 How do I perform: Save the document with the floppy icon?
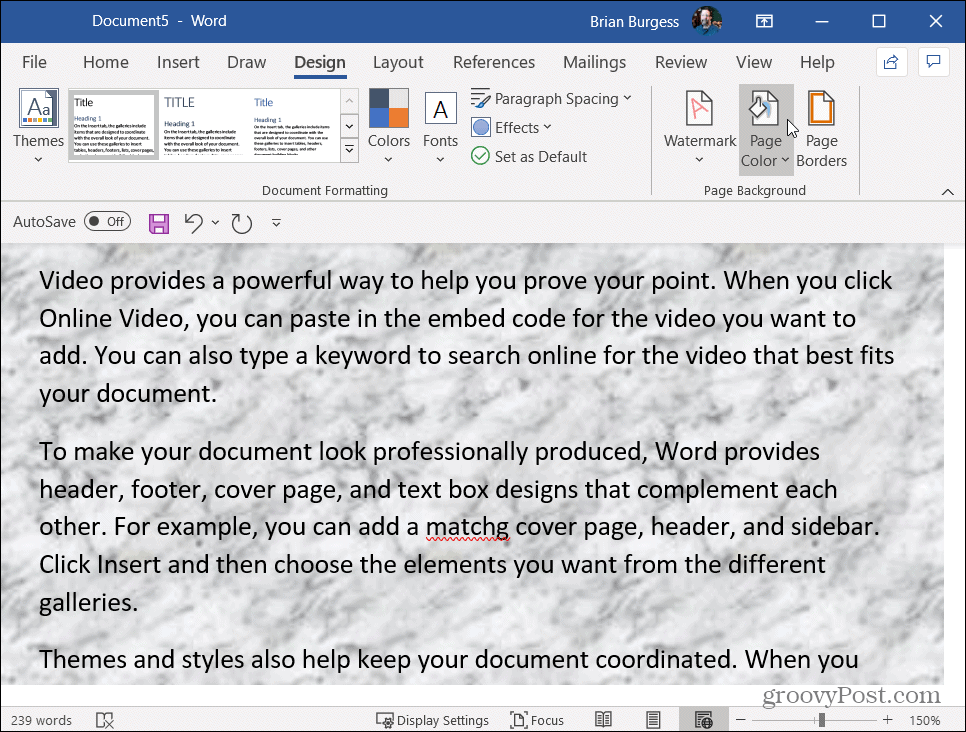(x=159, y=223)
